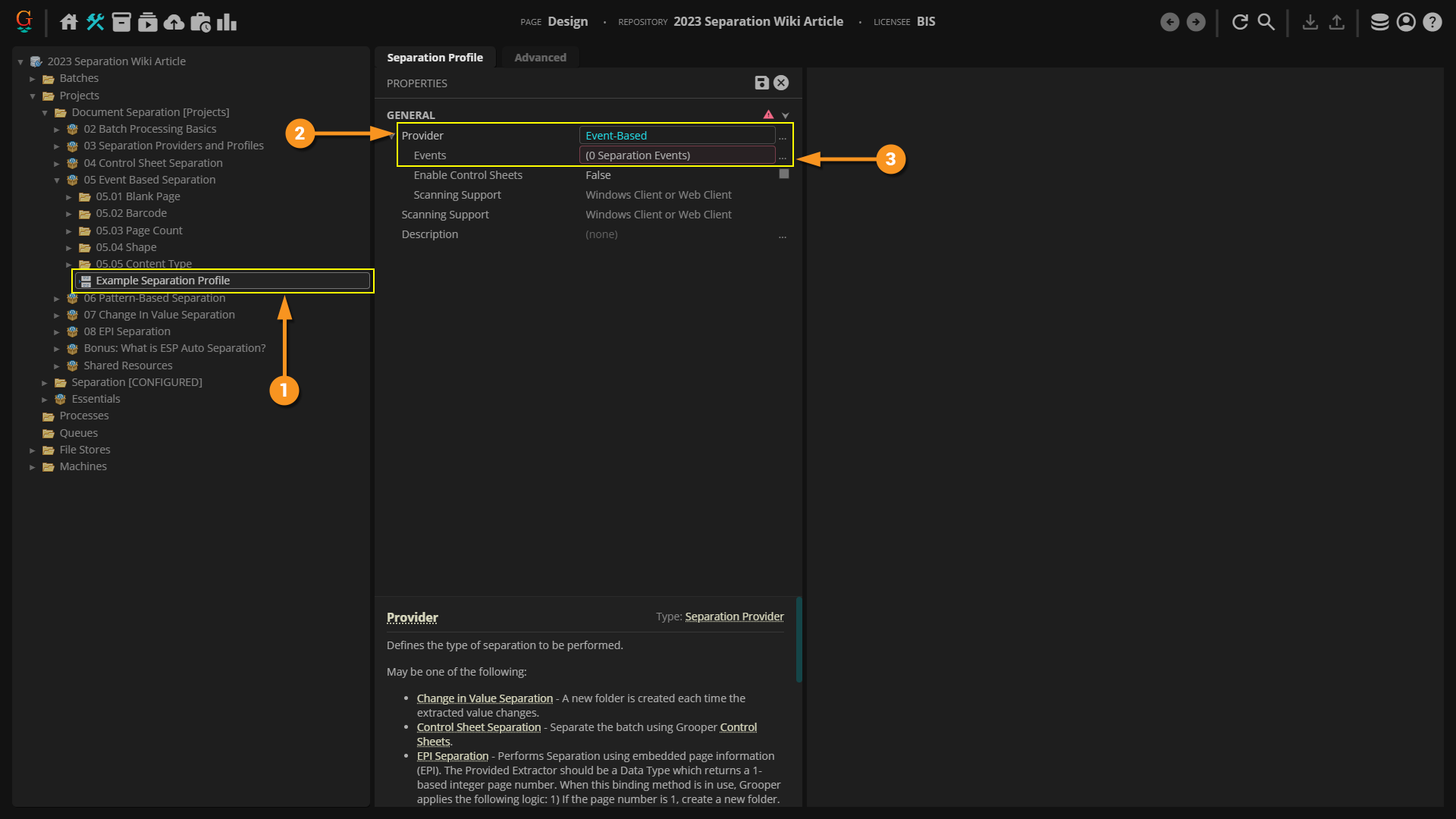This screenshot has height=819, width=1456.
Task: Expand the 05.02 Barcode folder
Action: [69, 214]
